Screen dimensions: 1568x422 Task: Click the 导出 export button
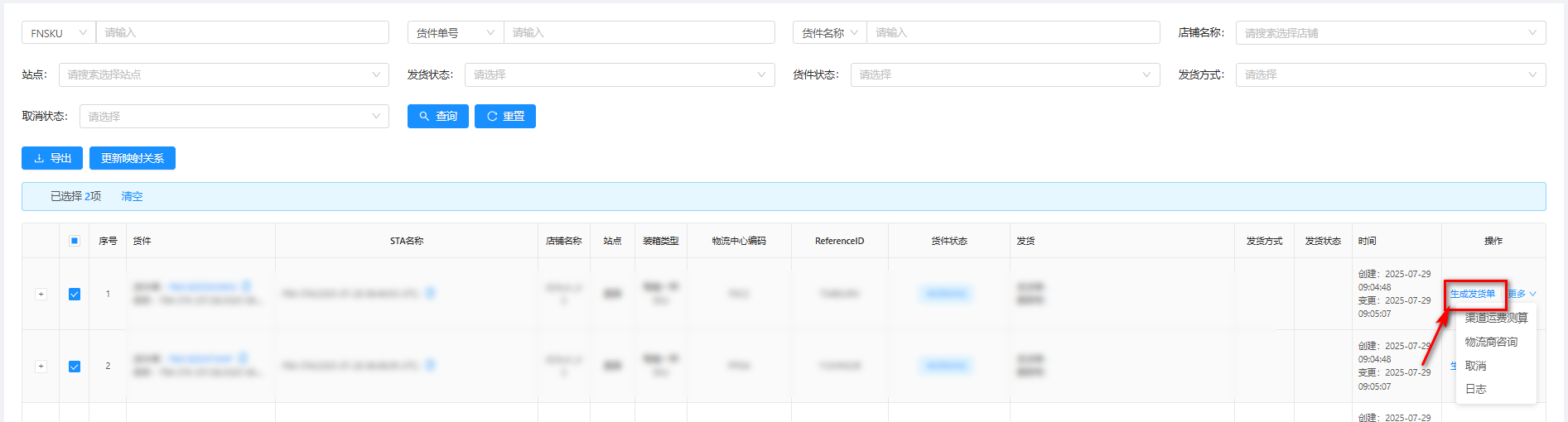52,158
